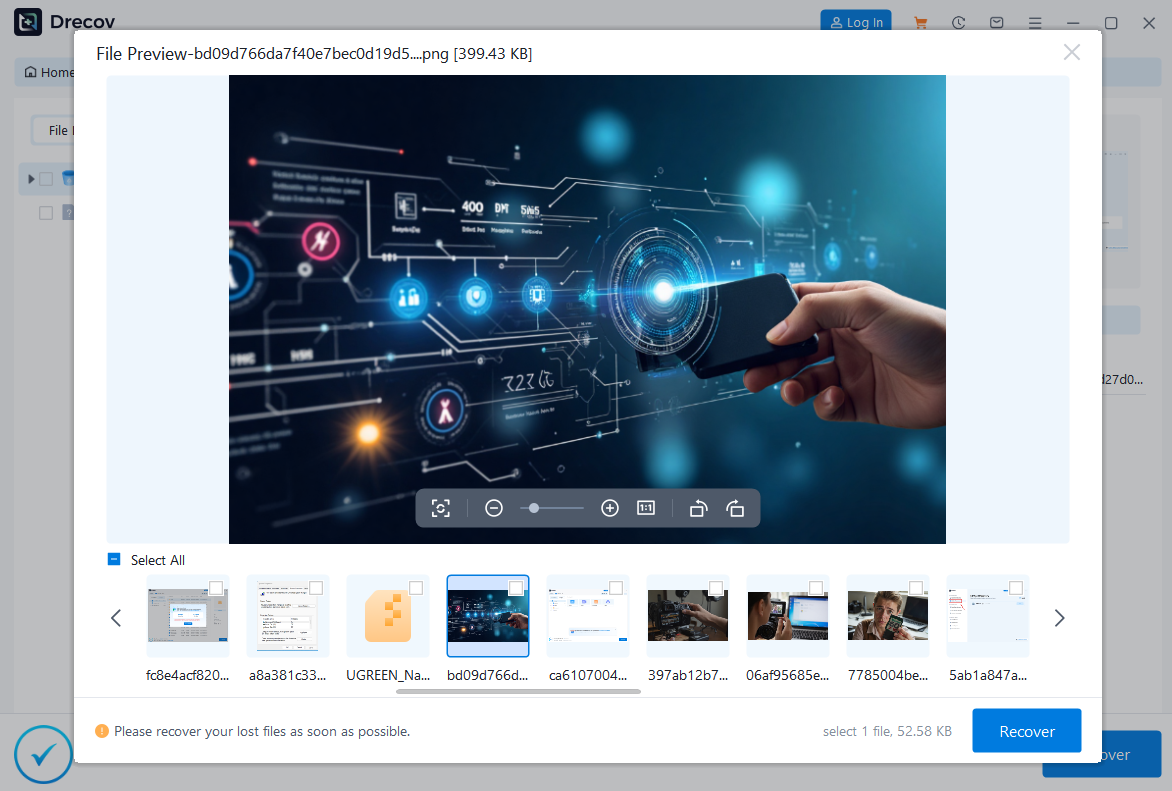Viewport: 1172px width, 791px height.
Task: Toggle the Select All checkbox
Action: tap(113, 560)
